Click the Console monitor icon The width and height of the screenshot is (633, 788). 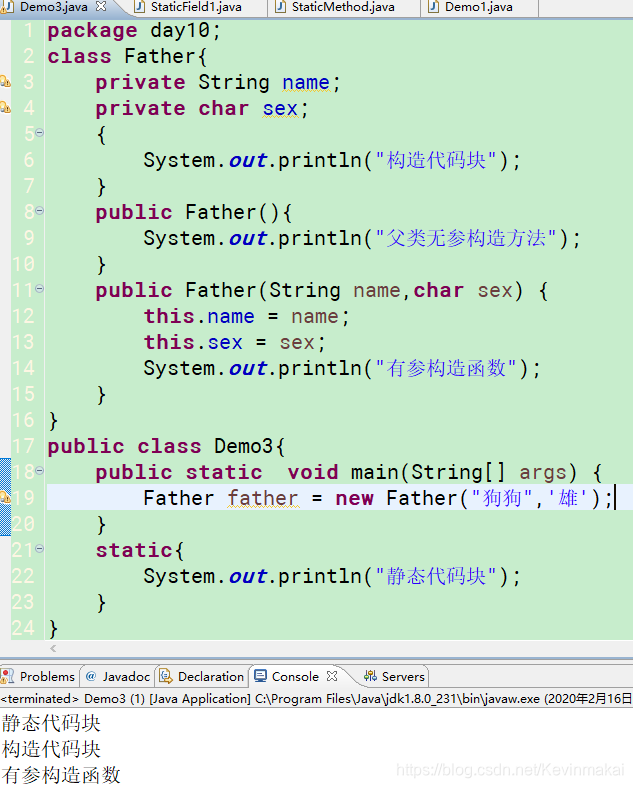(x=260, y=676)
